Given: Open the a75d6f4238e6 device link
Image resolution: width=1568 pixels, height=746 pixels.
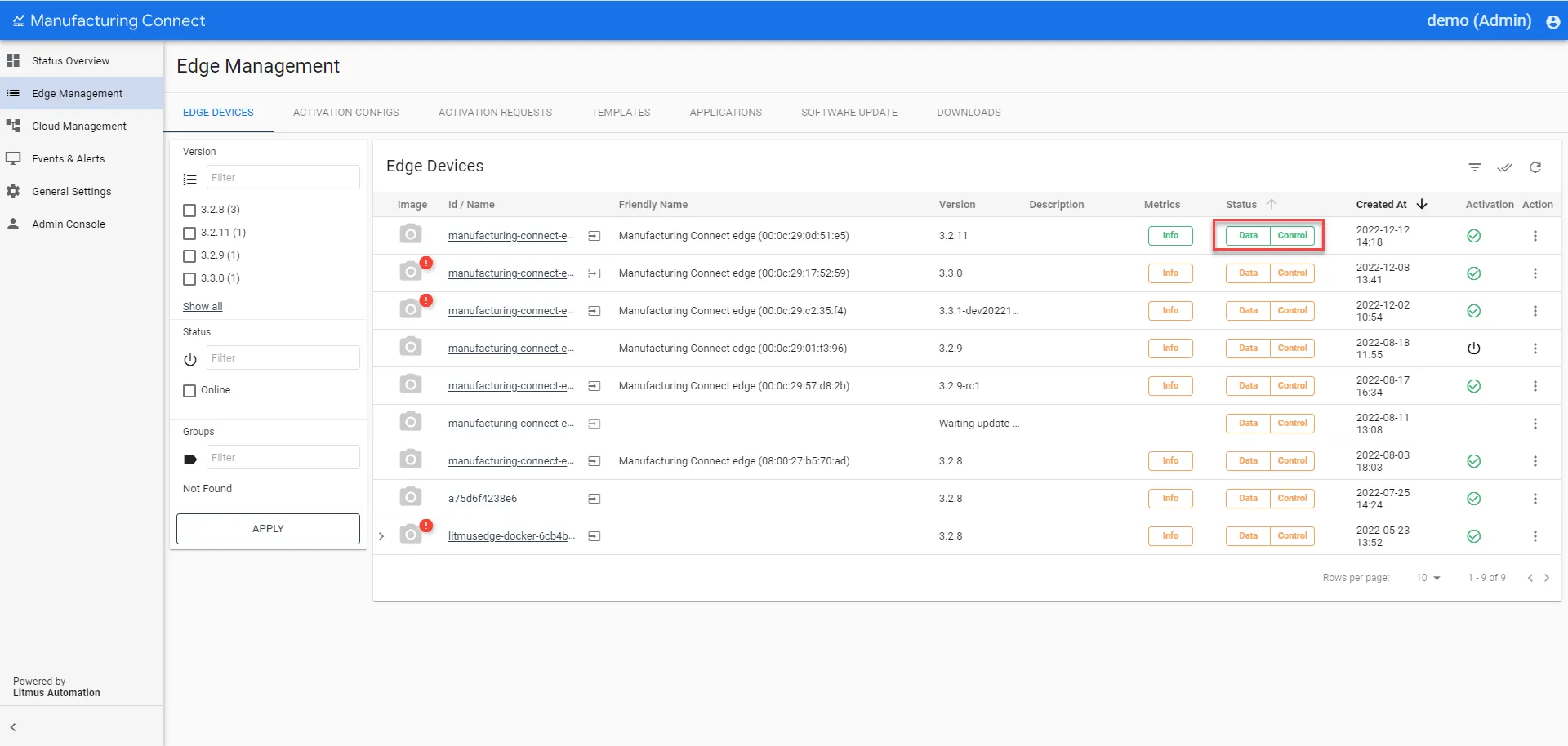Looking at the screenshot, I should tap(483, 499).
